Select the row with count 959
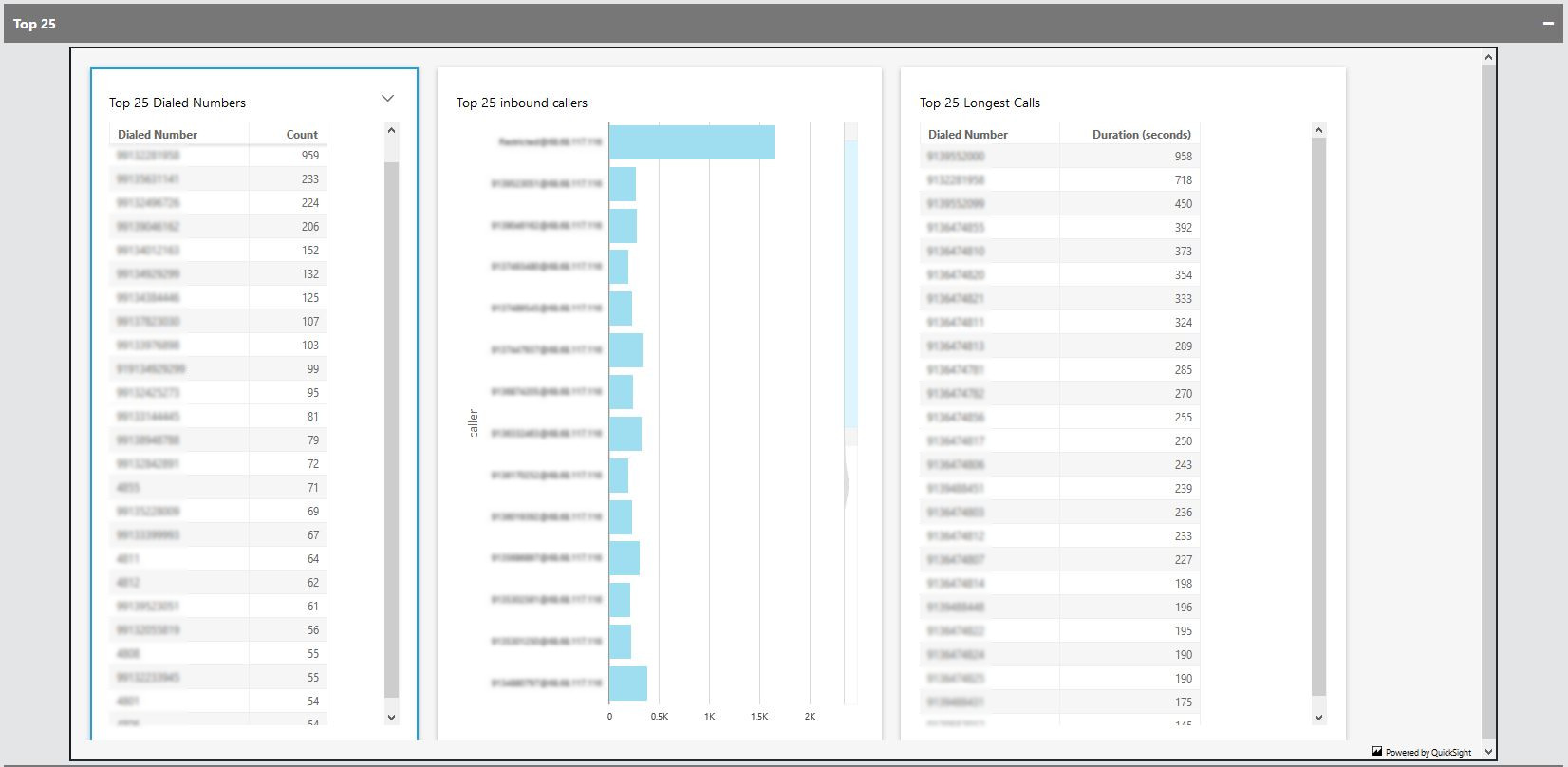Viewport: 1568px width, 767px height. tap(218, 156)
